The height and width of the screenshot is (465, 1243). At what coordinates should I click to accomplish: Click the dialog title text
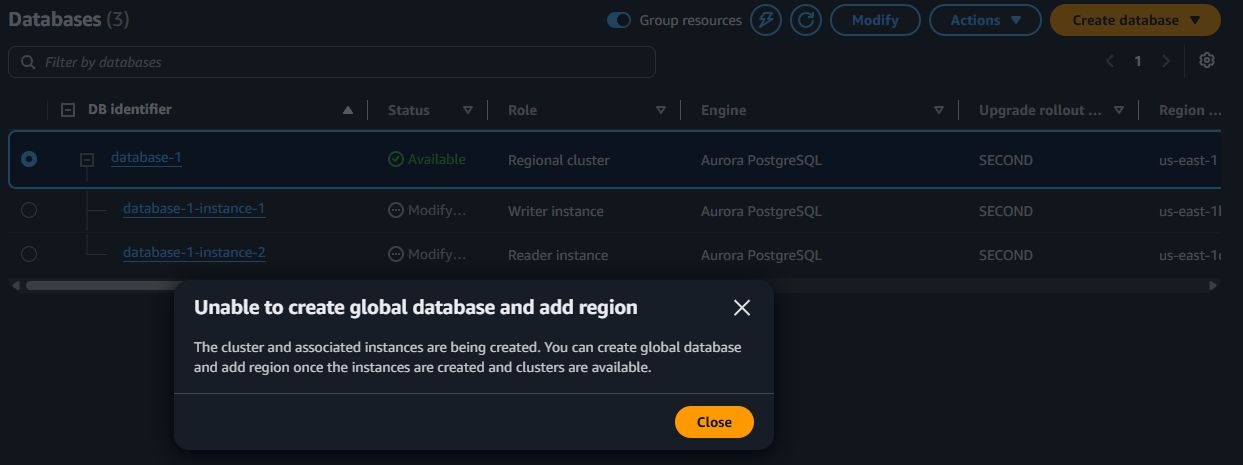[x=416, y=307]
